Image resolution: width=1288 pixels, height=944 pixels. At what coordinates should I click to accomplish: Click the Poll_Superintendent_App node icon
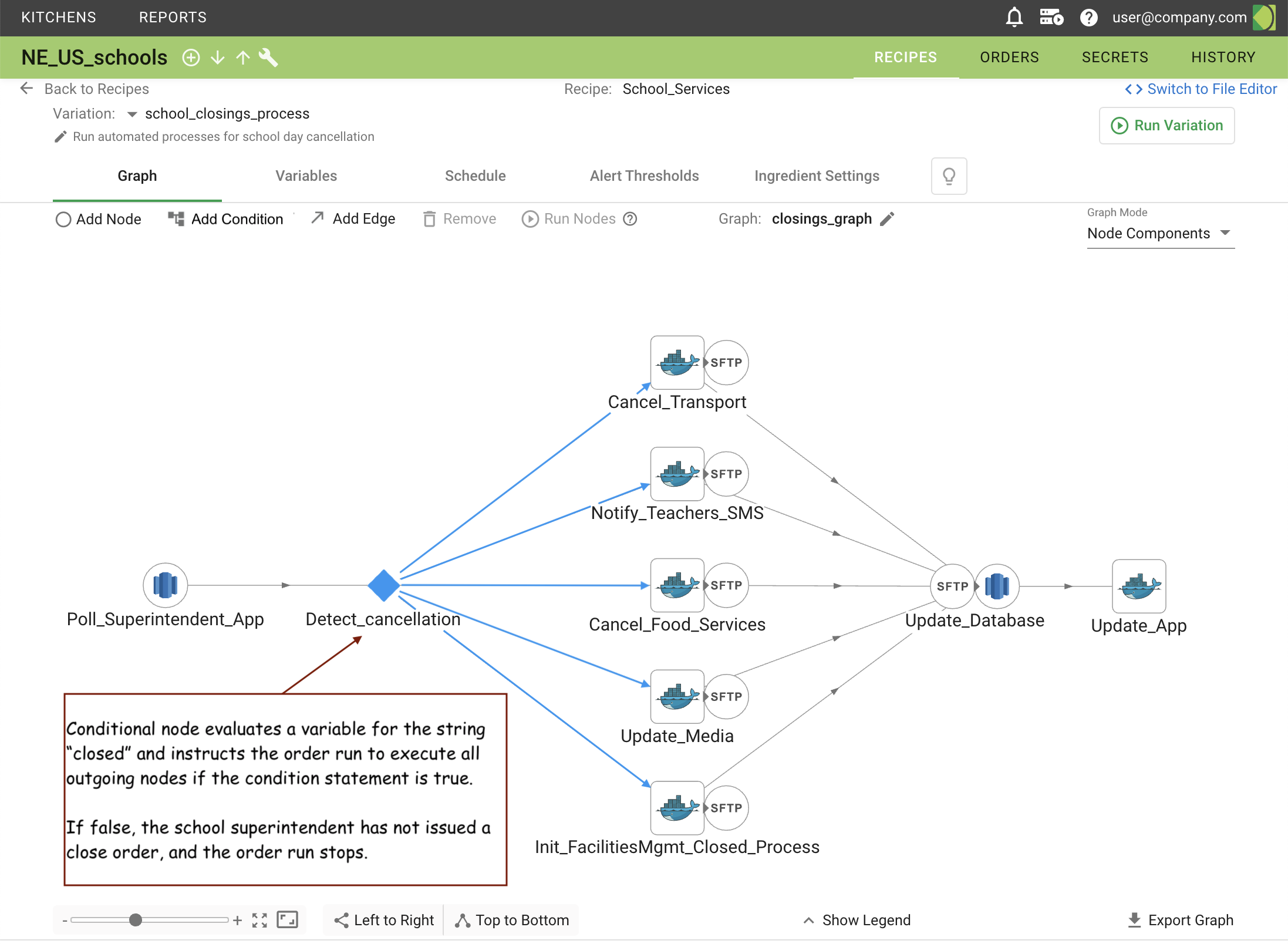165,585
